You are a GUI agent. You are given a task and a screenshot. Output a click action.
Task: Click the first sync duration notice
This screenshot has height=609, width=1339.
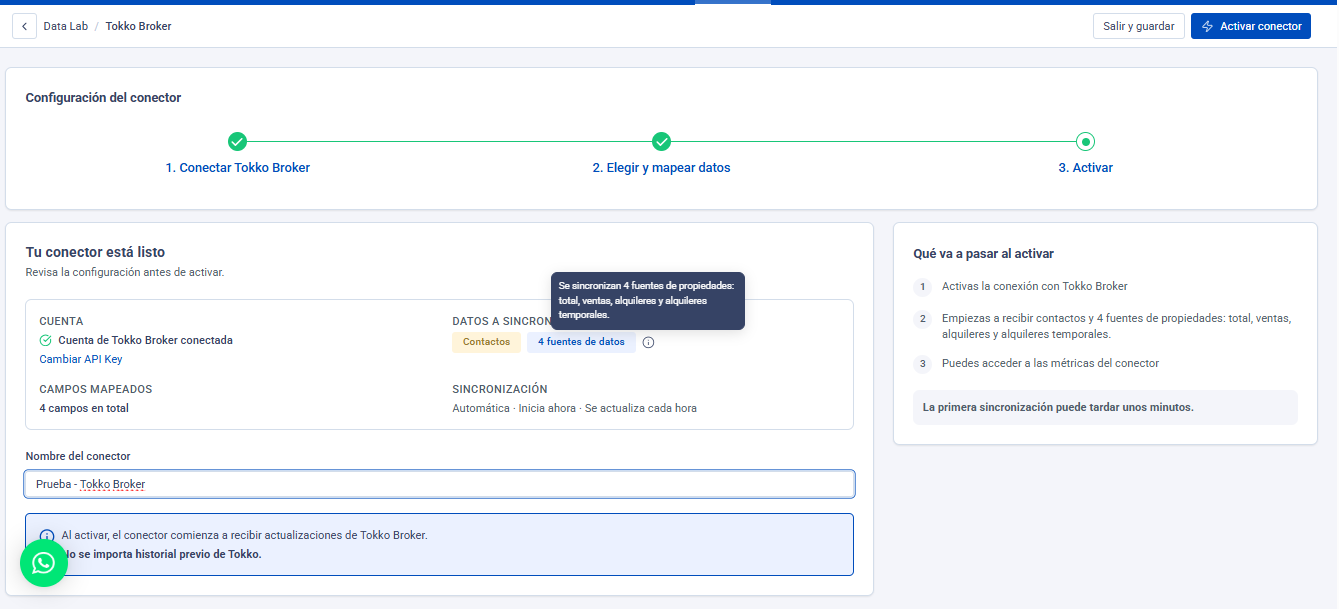click(x=1105, y=407)
